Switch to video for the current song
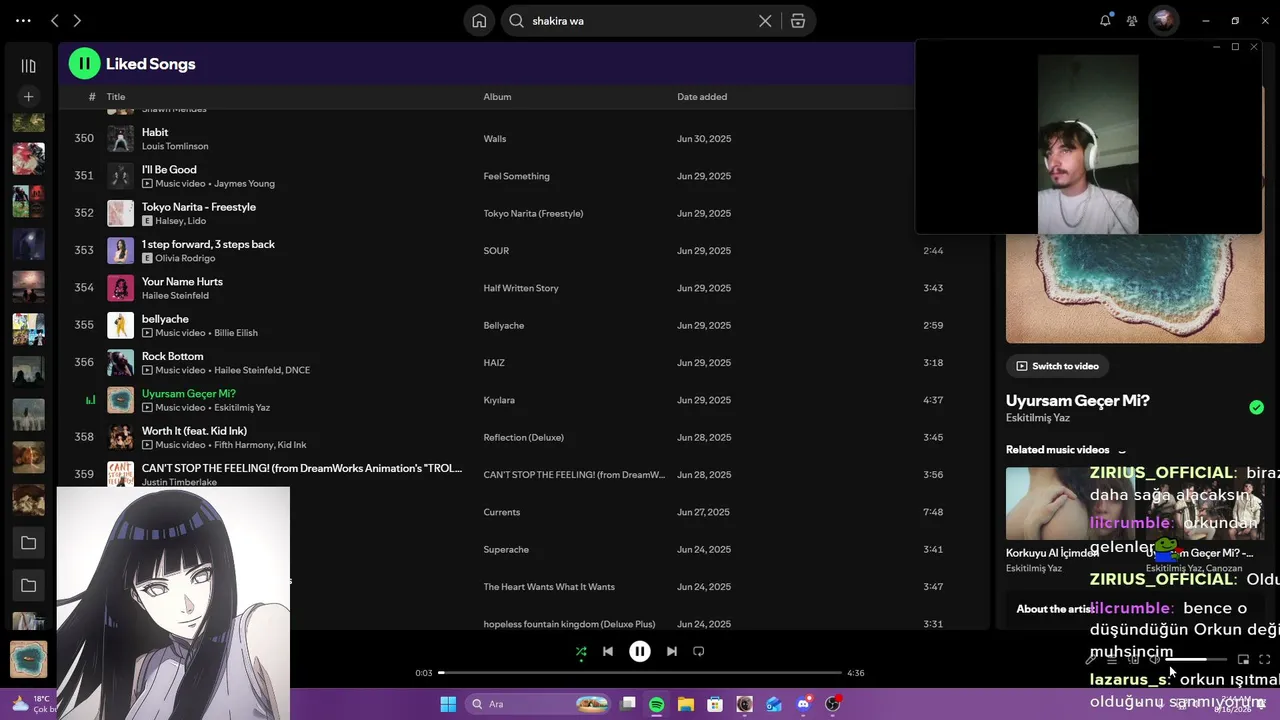 tap(1057, 366)
